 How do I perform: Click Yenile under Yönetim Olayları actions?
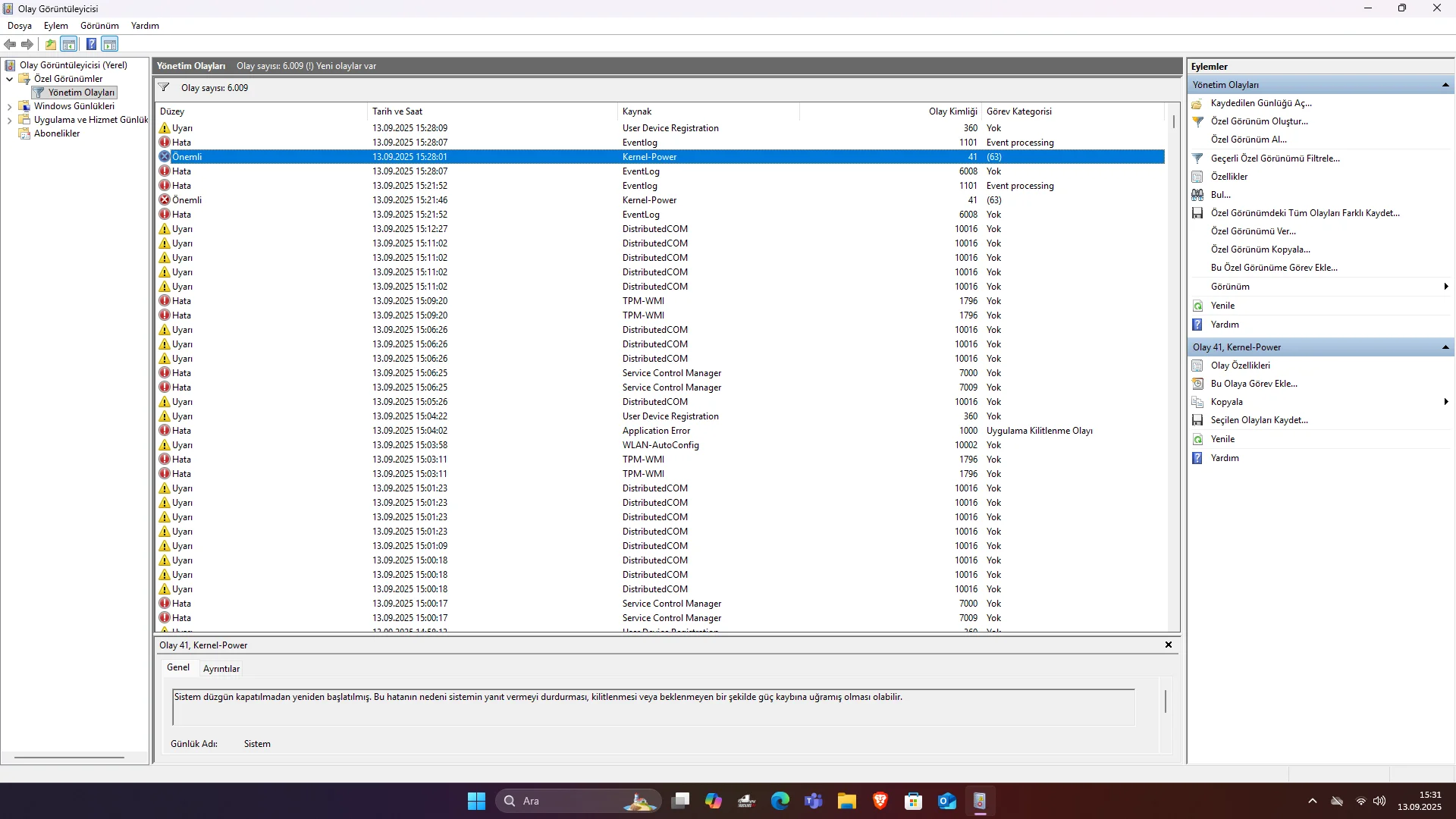pyautogui.click(x=1222, y=306)
